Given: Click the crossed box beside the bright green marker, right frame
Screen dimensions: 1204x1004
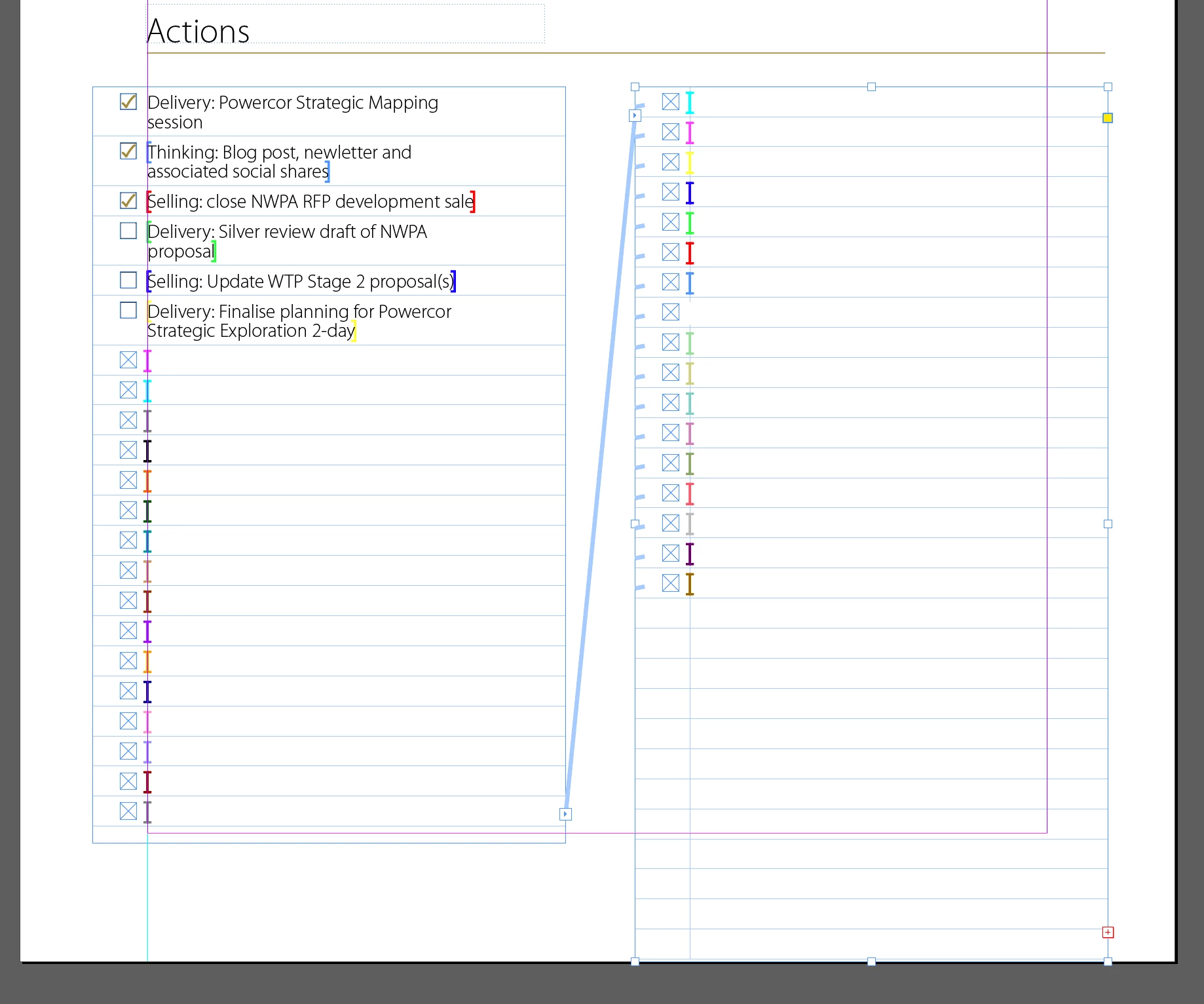Looking at the screenshot, I should tap(671, 222).
